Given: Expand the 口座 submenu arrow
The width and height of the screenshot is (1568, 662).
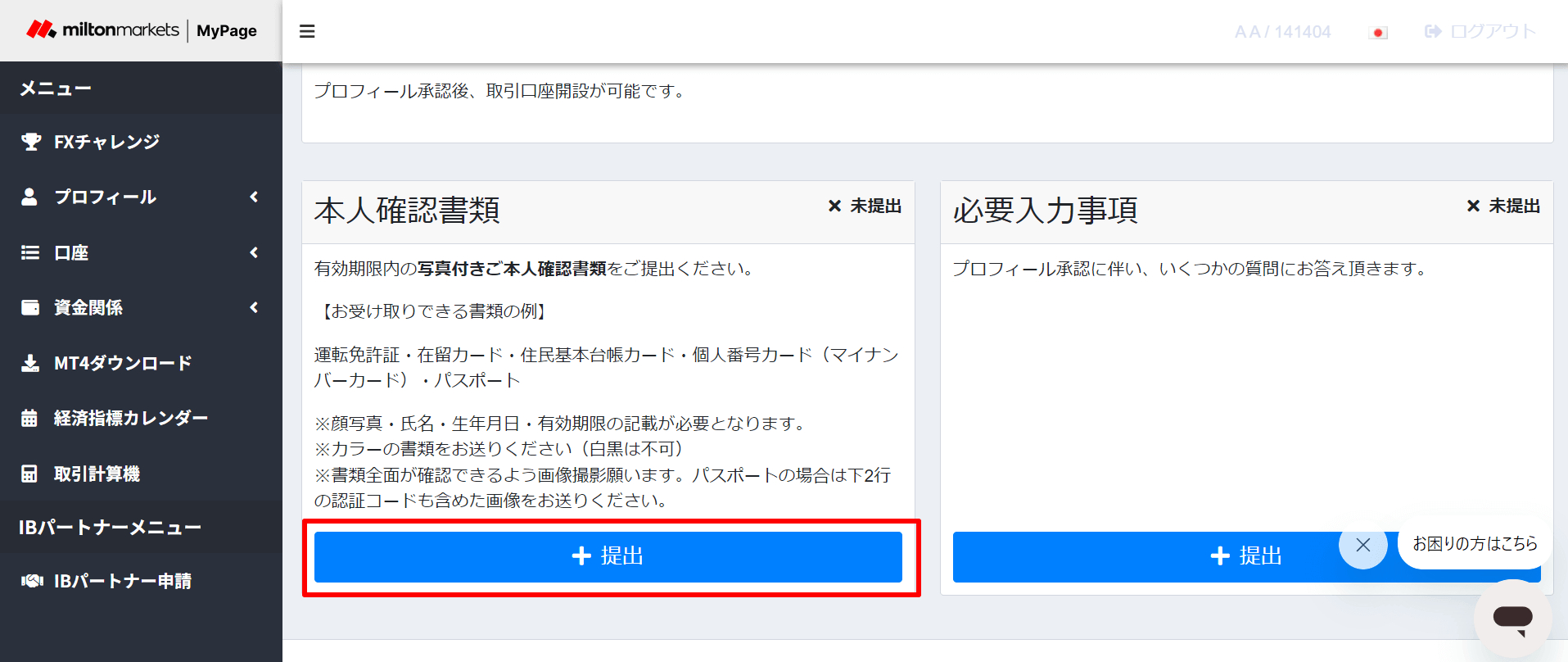Looking at the screenshot, I should point(254,252).
